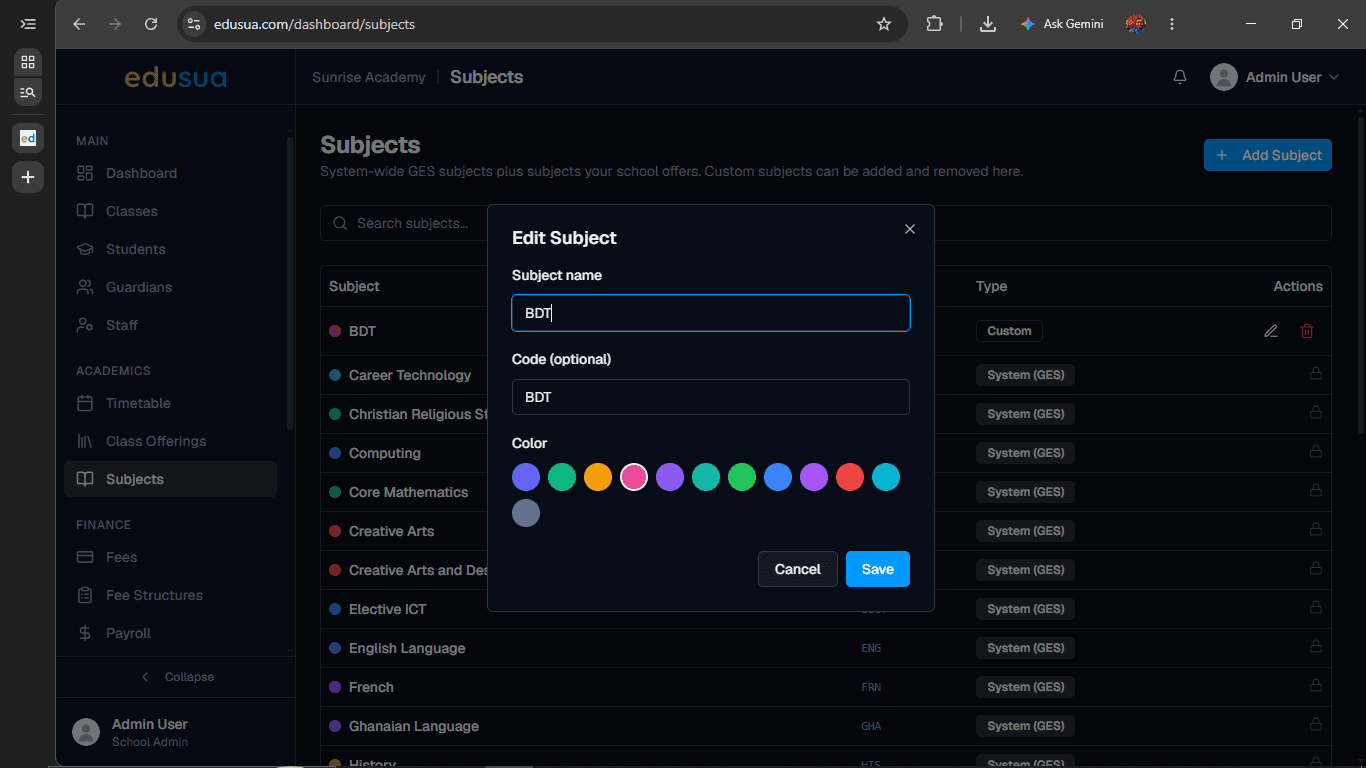Click the pencil edit icon for BDT

(x=1271, y=331)
